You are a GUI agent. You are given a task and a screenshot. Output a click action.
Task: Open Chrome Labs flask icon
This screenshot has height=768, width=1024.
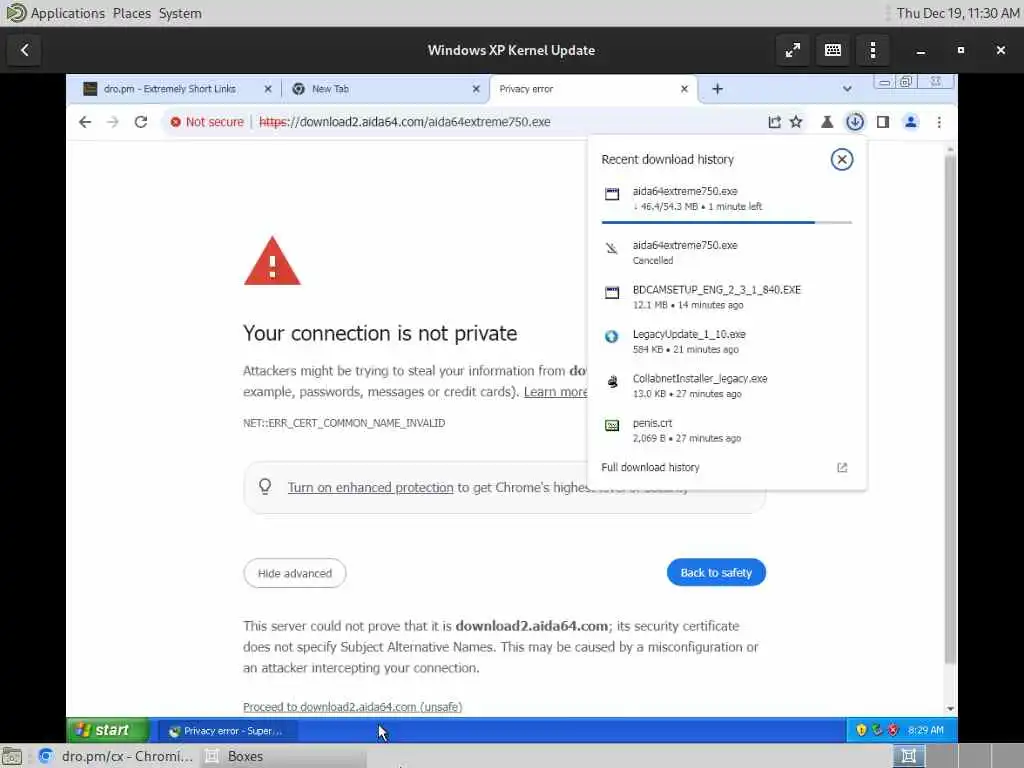click(x=827, y=122)
